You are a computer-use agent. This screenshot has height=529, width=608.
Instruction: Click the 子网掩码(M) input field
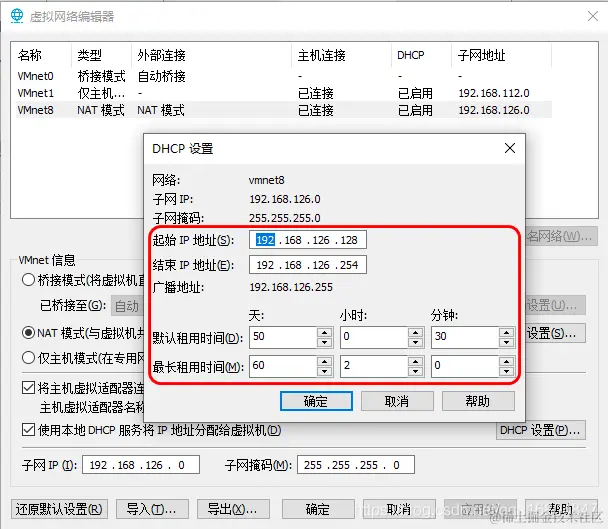coord(356,465)
